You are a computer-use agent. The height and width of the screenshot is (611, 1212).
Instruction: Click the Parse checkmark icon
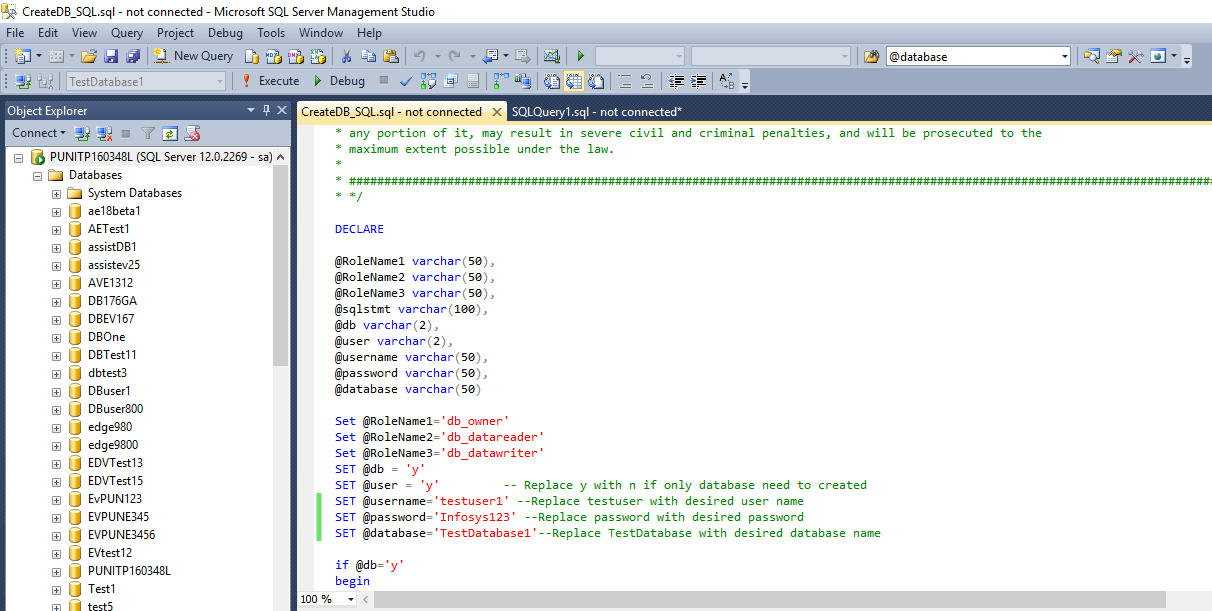(x=406, y=81)
